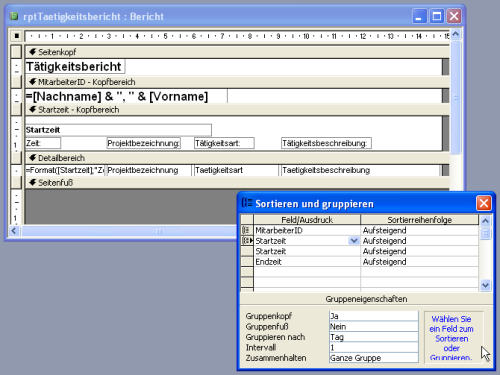The image size is (500, 375).
Task: Minimize the rptTaetigkeitsbericht window
Action: pyautogui.click(x=419, y=16)
